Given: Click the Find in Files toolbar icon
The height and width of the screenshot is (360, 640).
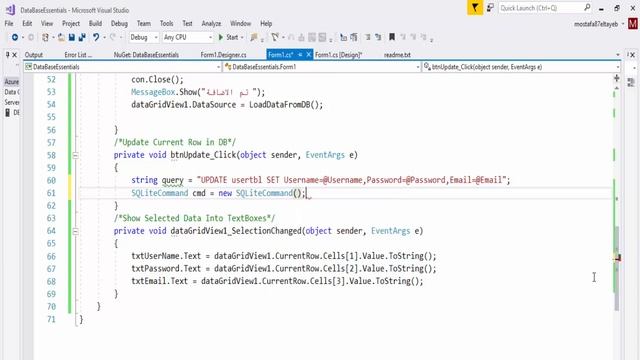Looking at the screenshot, I should click(254, 37).
